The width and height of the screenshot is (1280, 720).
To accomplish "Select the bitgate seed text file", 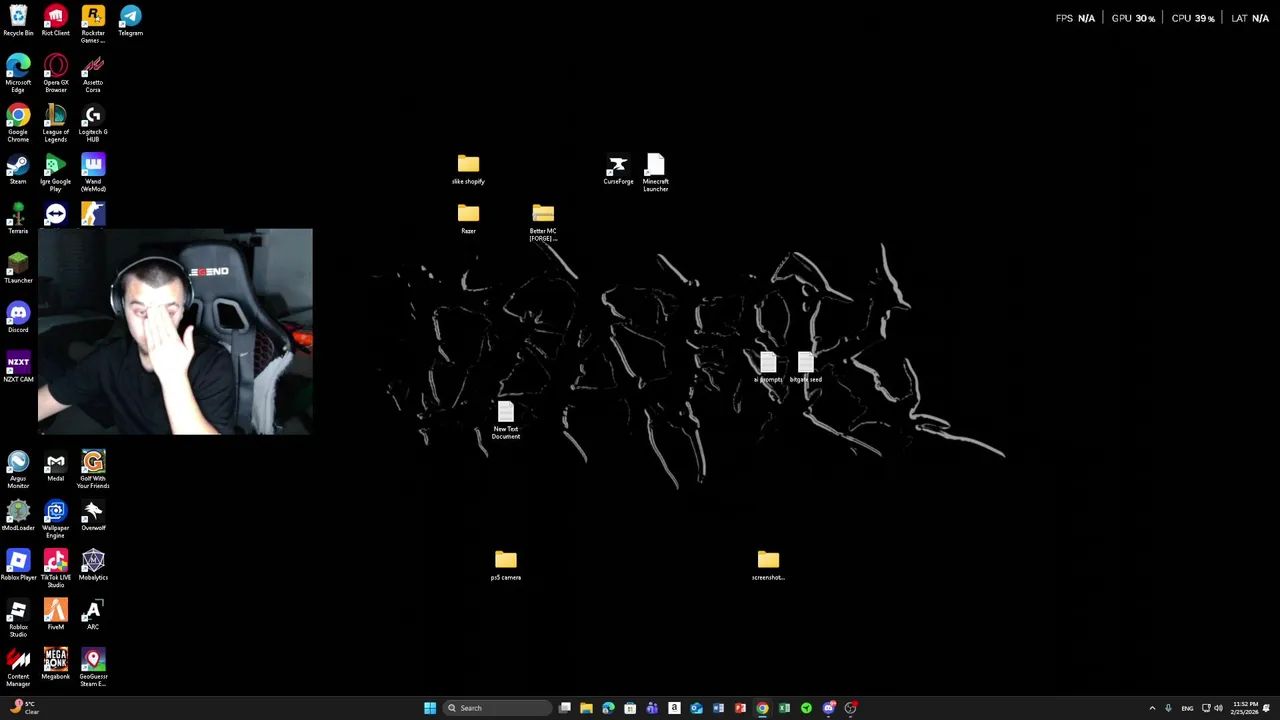I will coord(805,367).
